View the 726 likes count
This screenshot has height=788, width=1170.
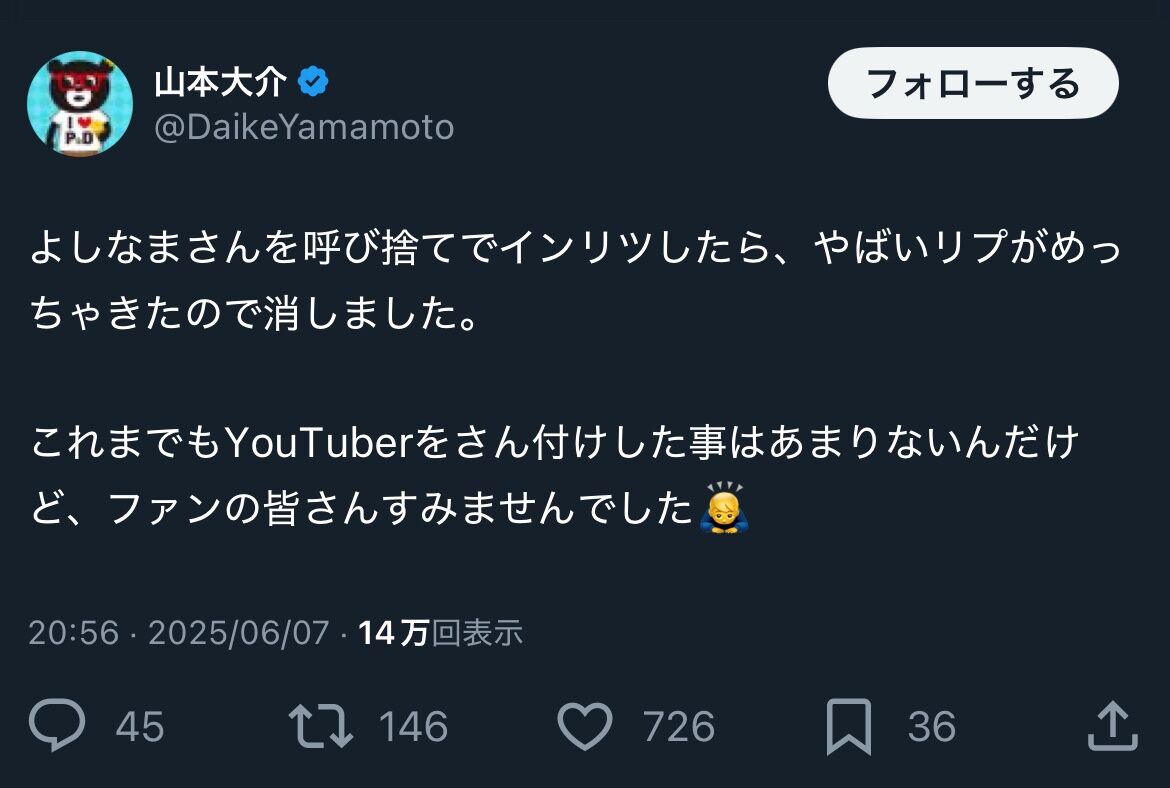point(679,726)
